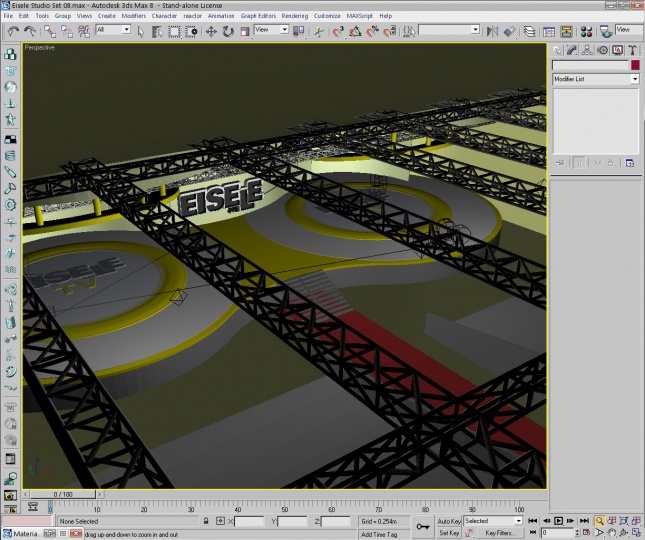Toggle Angle Snap in main toolbar
Screen dimensions: 645x540
[355, 32]
